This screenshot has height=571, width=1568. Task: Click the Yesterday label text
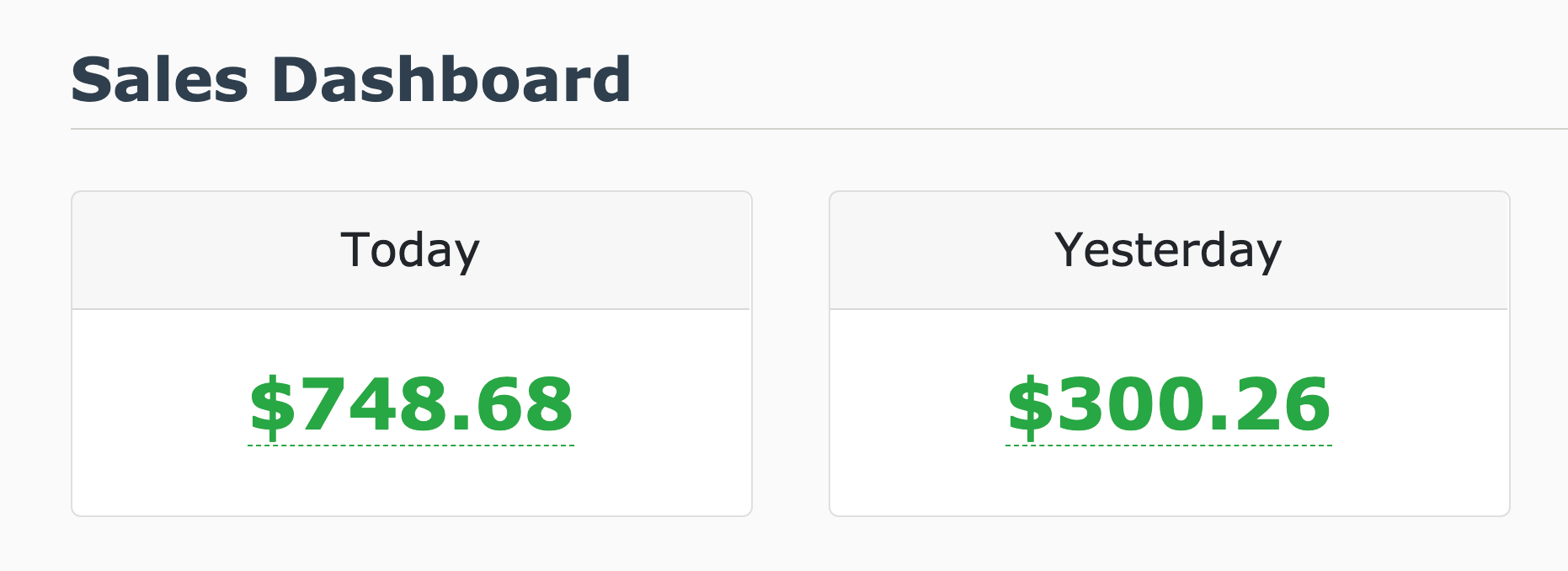coord(1168,251)
